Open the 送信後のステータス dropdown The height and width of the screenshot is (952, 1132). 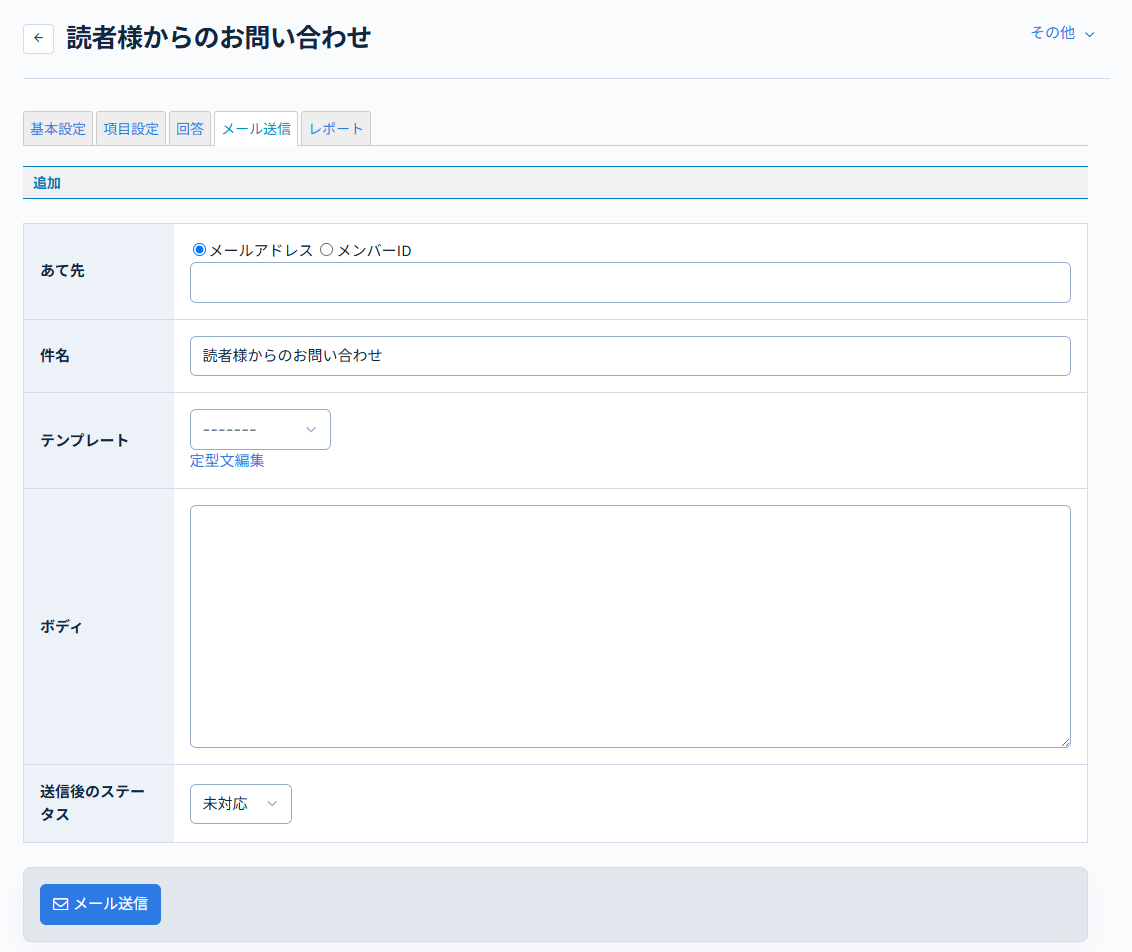tap(240, 804)
